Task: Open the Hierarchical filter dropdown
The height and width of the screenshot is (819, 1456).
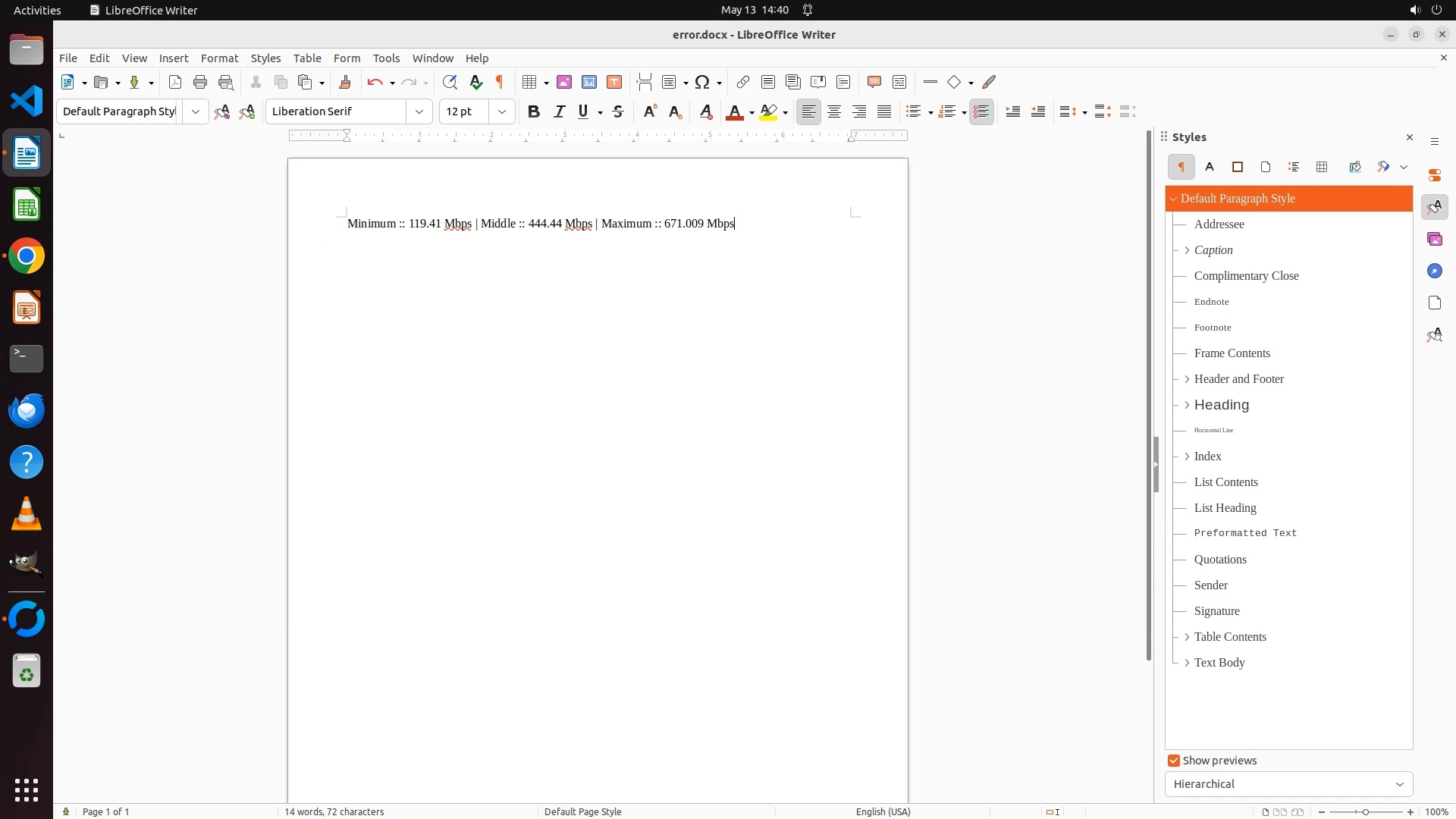Action: click(x=1288, y=784)
